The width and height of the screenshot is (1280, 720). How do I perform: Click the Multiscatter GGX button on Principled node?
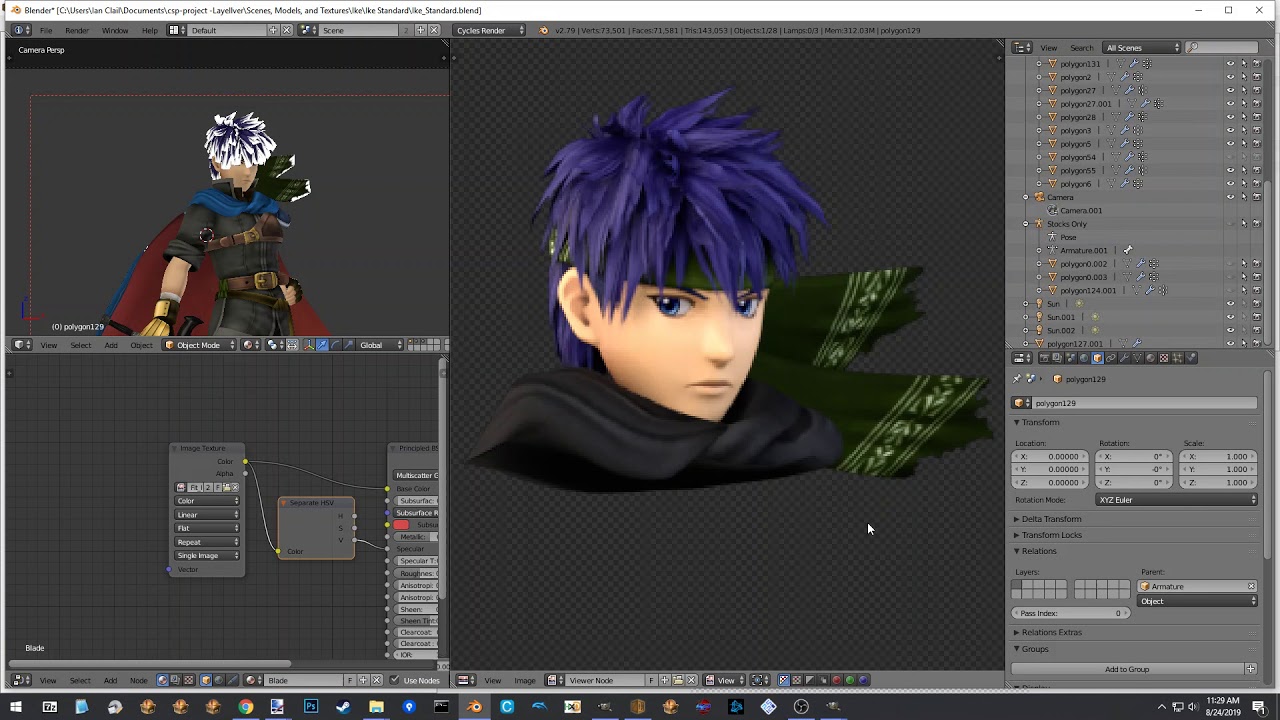click(416, 476)
